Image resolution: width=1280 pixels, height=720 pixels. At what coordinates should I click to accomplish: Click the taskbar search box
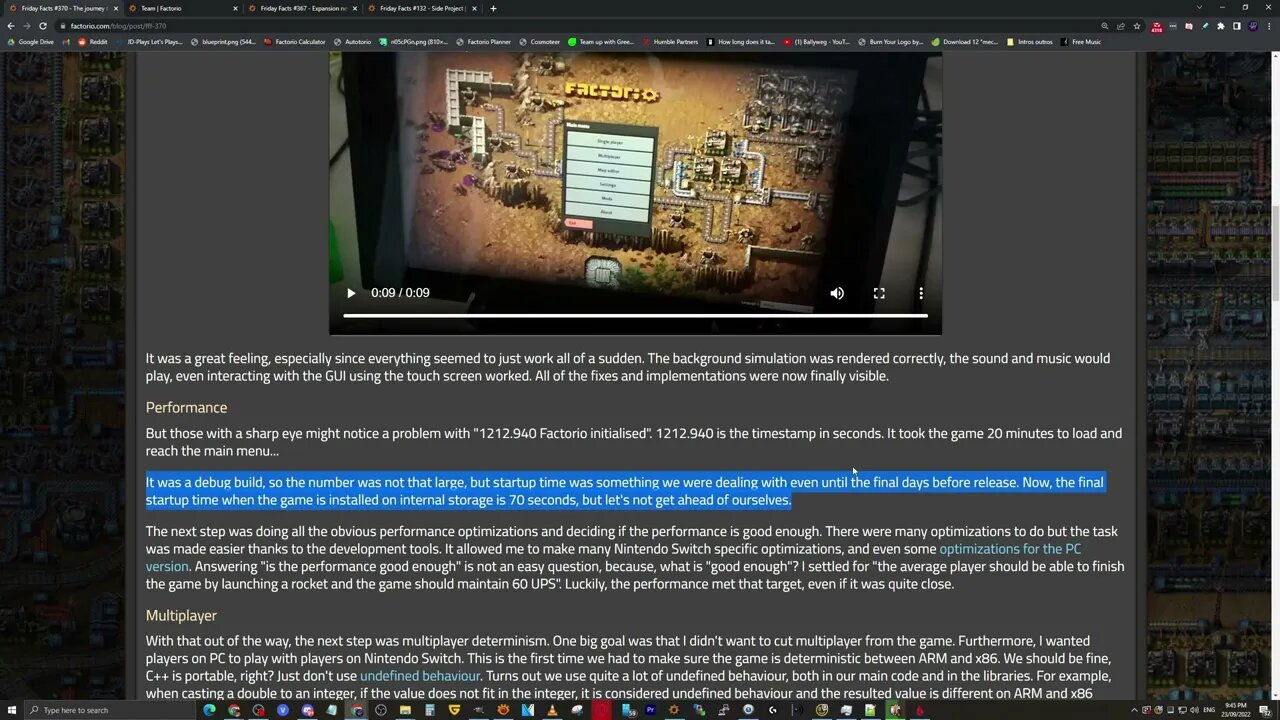(x=110, y=710)
